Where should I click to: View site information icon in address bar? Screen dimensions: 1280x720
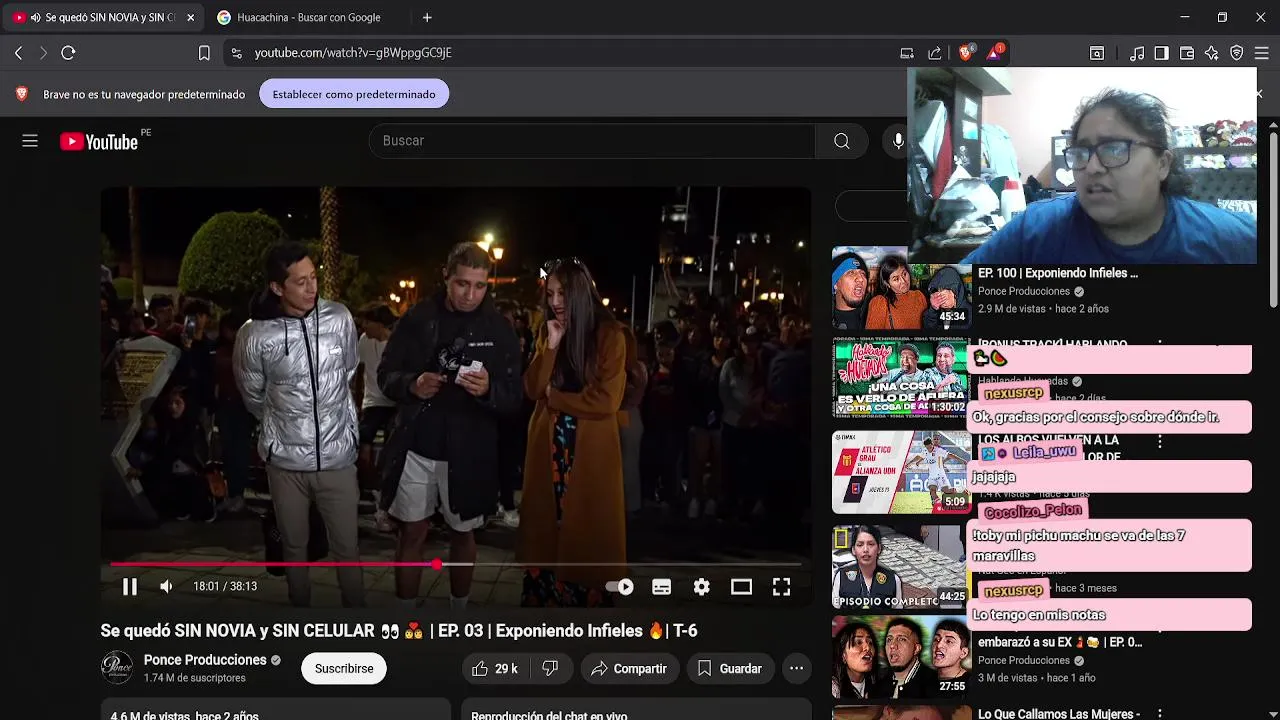236,53
